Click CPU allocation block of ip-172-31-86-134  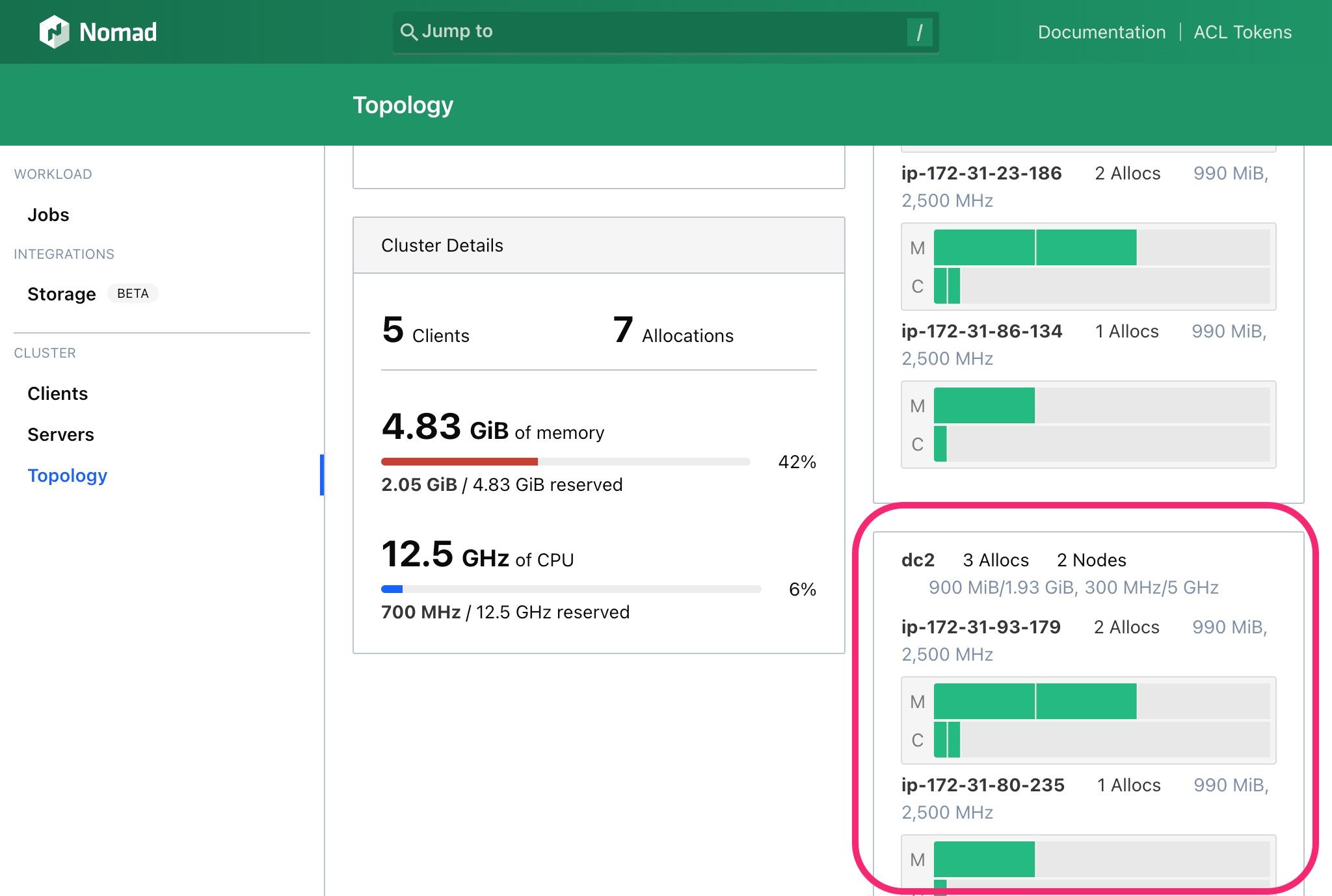coord(940,443)
